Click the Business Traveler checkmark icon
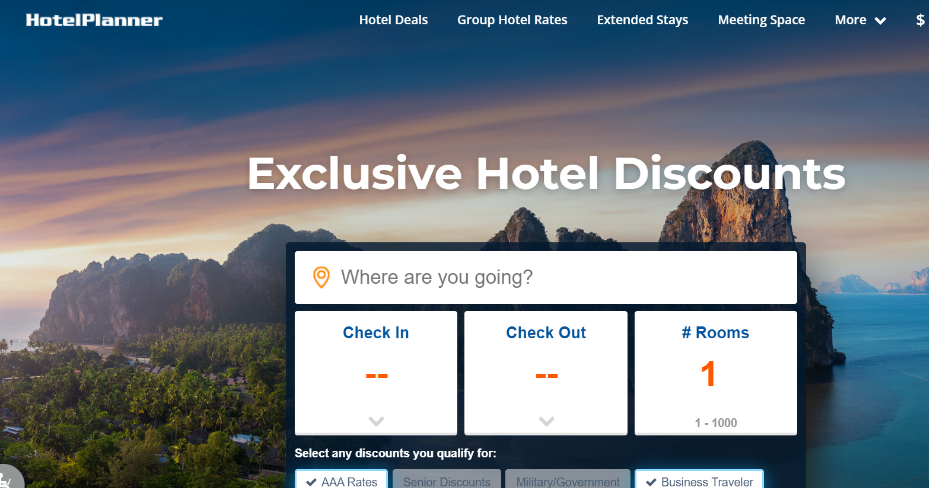 click(651, 482)
